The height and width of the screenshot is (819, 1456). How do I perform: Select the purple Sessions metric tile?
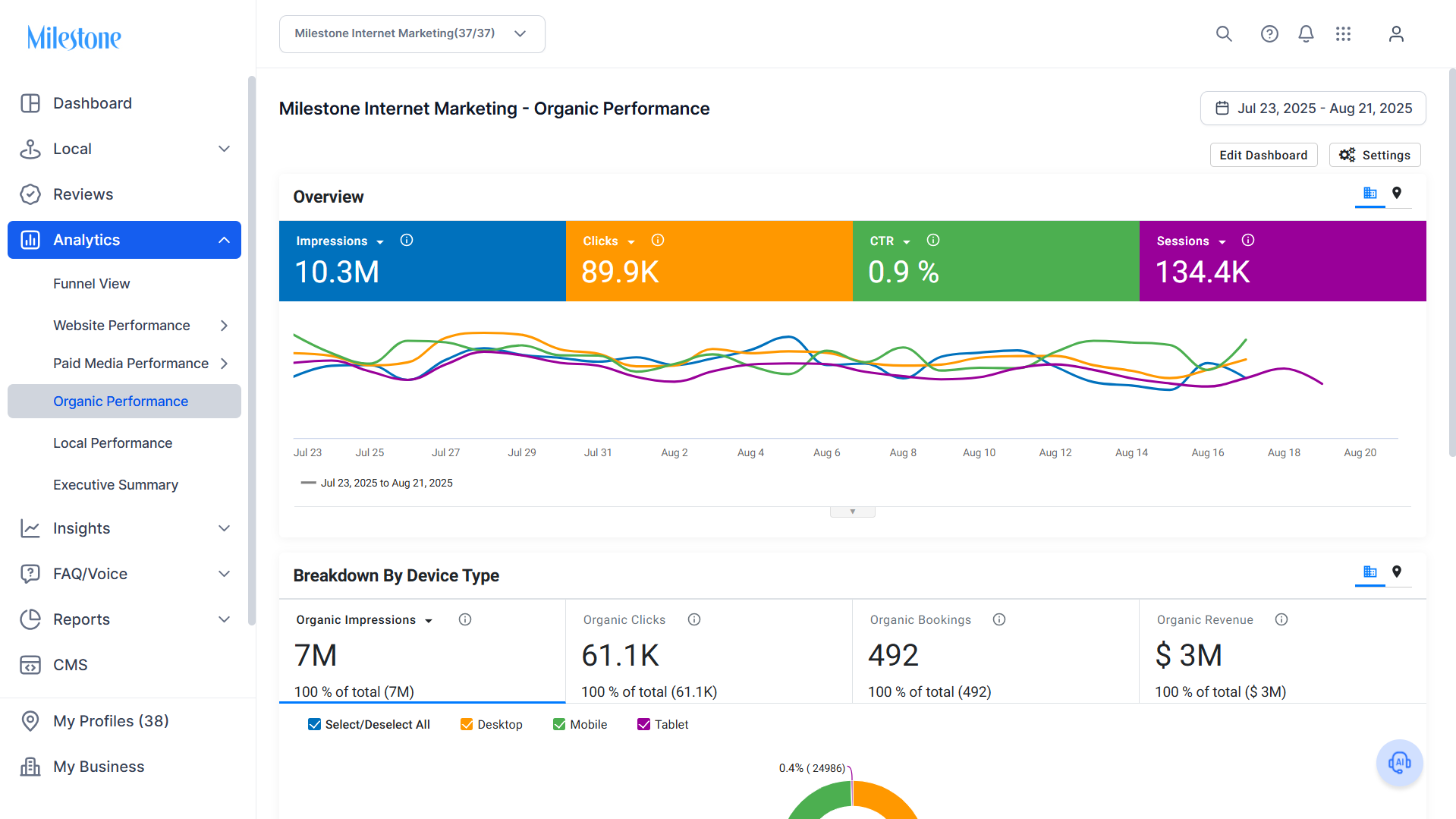[1282, 261]
